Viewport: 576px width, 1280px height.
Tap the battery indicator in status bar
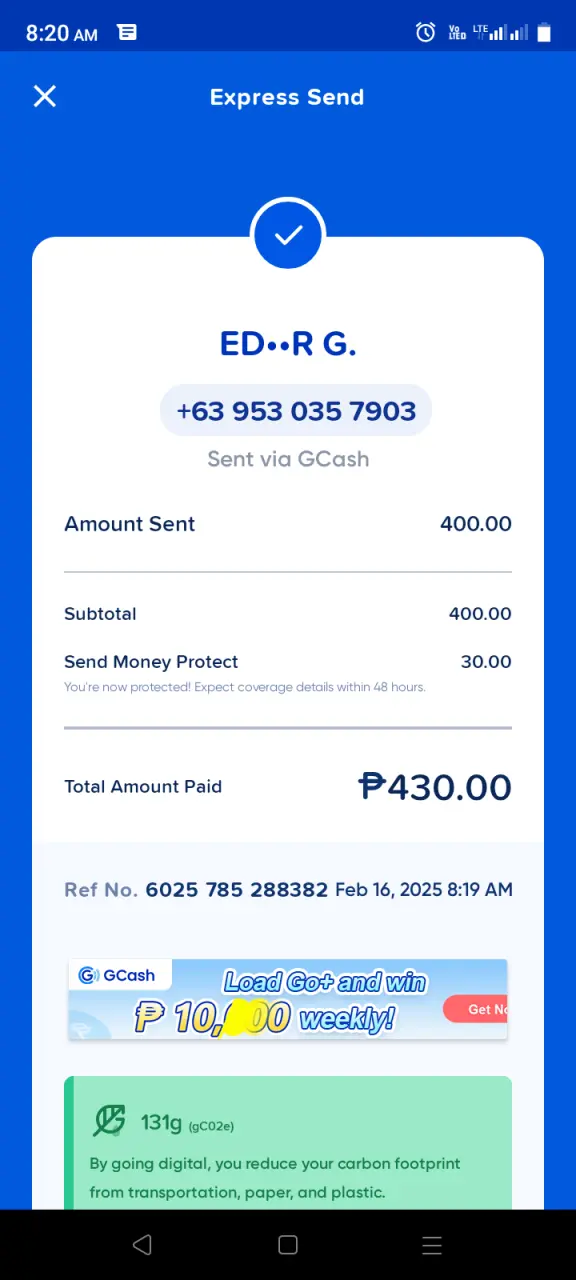coord(544,32)
